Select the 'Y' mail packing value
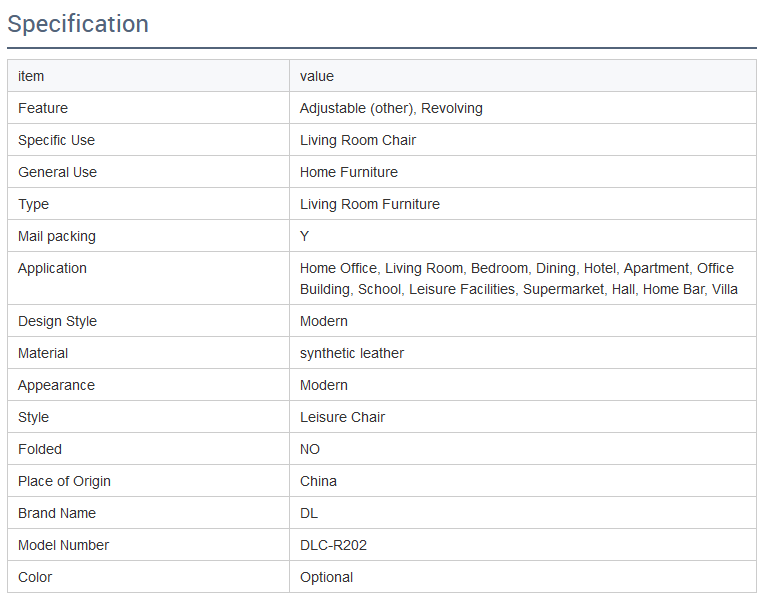 click(305, 236)
